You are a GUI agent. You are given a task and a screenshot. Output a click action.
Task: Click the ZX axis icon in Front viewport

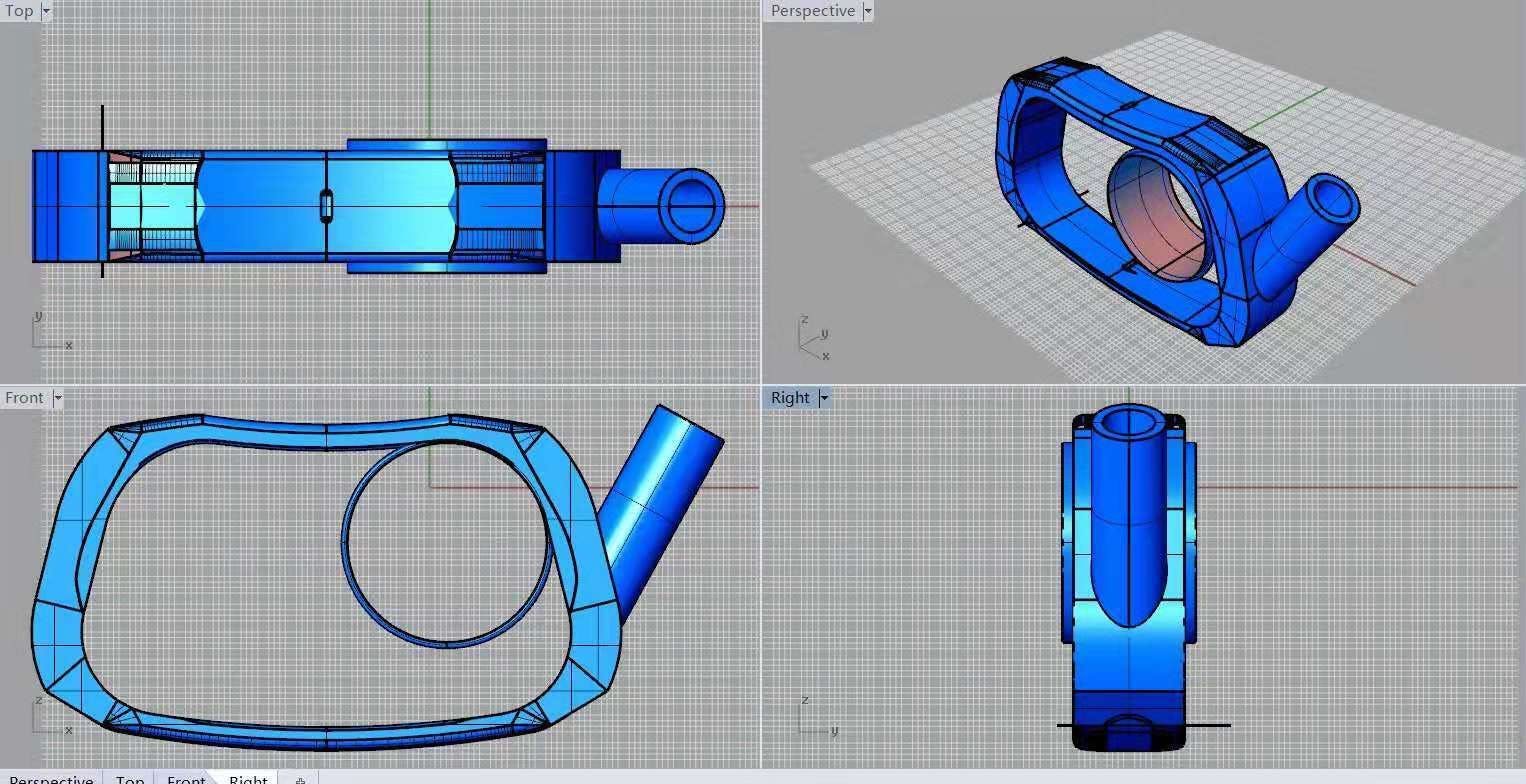click(x=48, y=716)
